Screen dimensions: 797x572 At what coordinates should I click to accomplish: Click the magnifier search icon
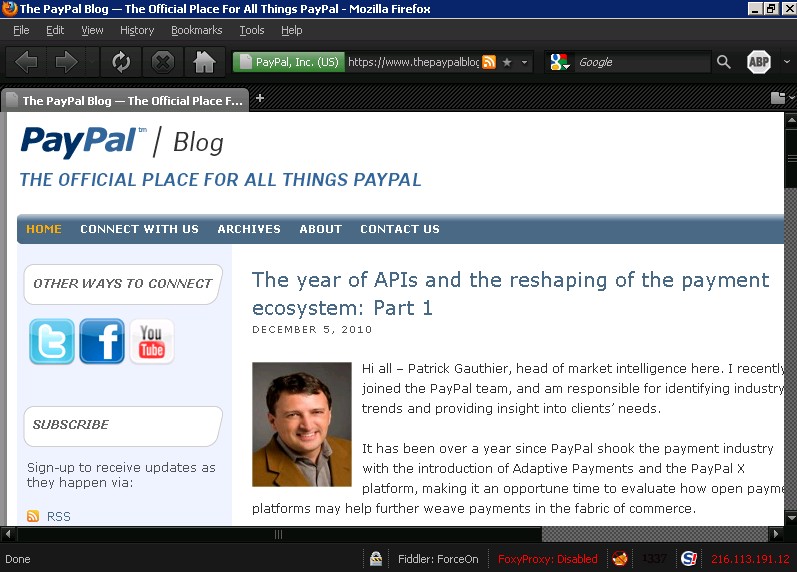724,62
